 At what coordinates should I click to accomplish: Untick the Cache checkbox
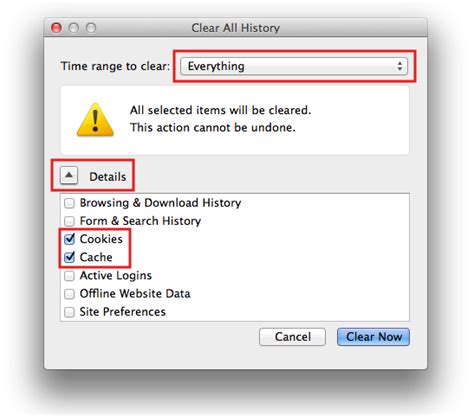pos(69,257)
